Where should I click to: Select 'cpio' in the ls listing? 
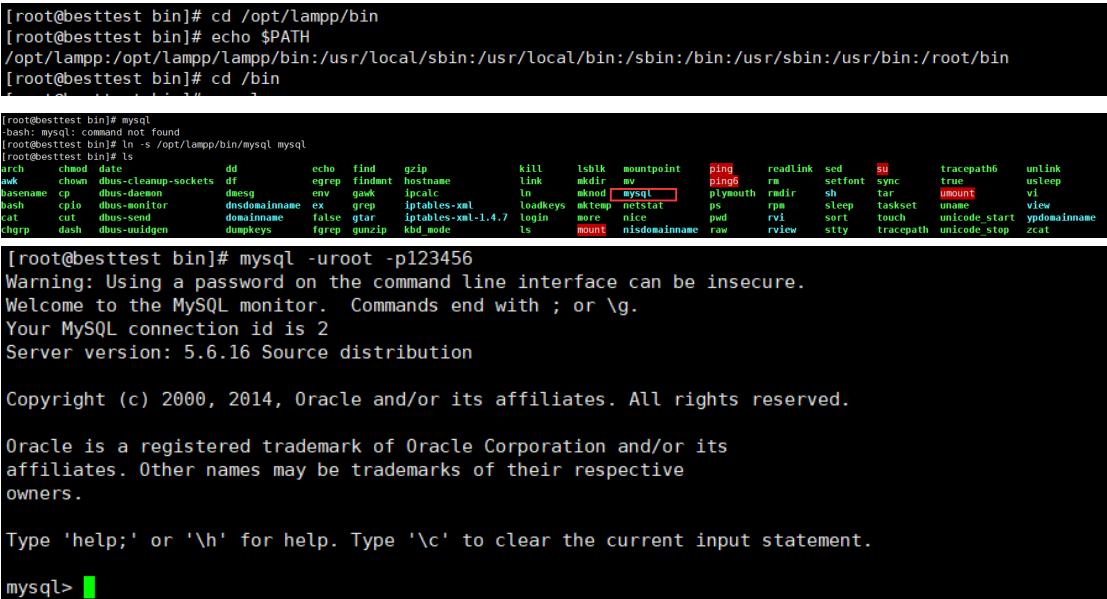[x=70, y=206]
